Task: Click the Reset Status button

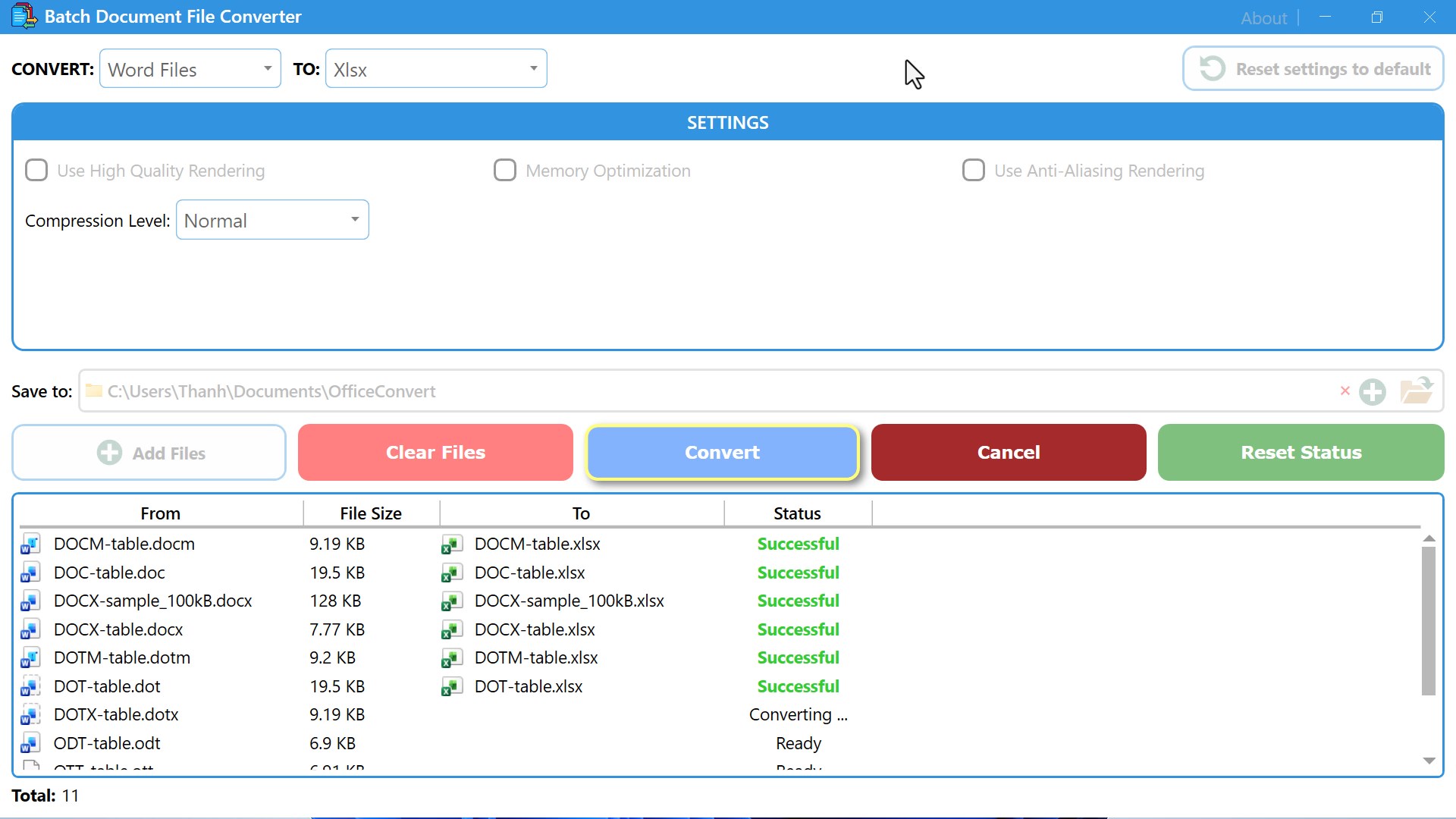Action: [1301, 453]
